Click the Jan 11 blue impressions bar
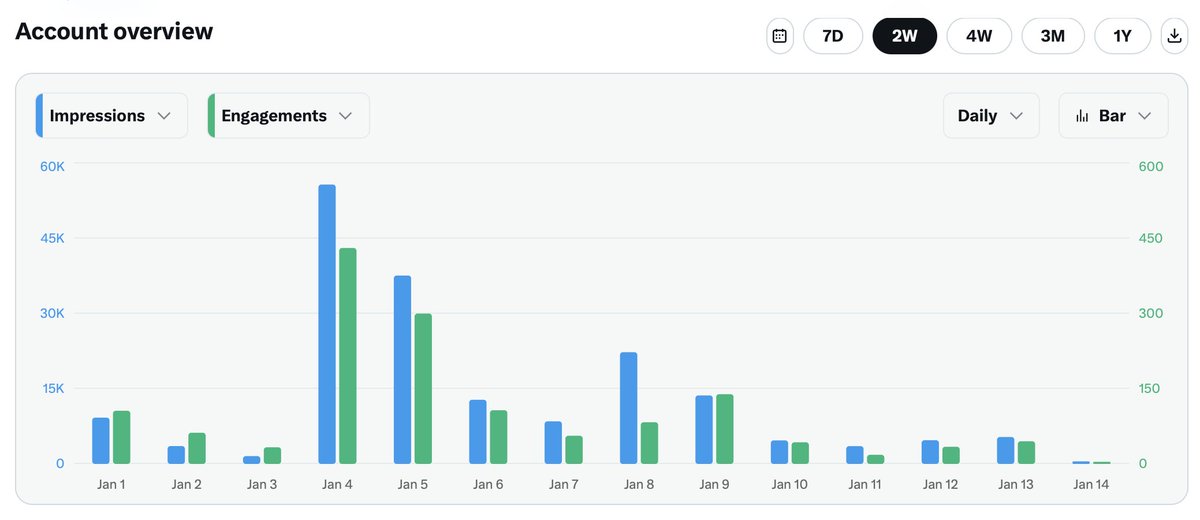The image size is (1200, 520). click(854, 455)
